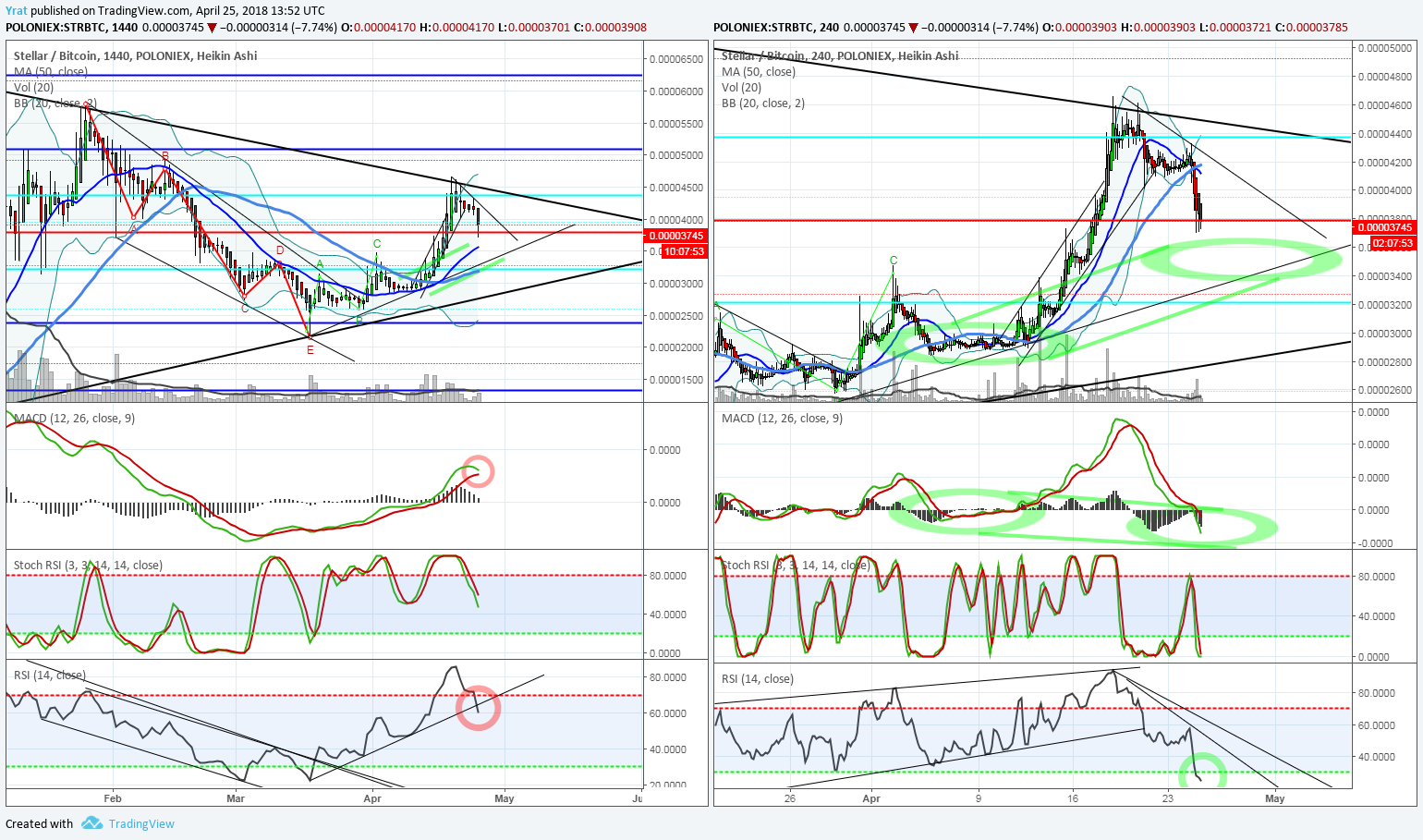Click the MACD (12, 26, close, 9) label, 240 chart
The width and height of the screenshot is (1423, 840).
[782, 418]
